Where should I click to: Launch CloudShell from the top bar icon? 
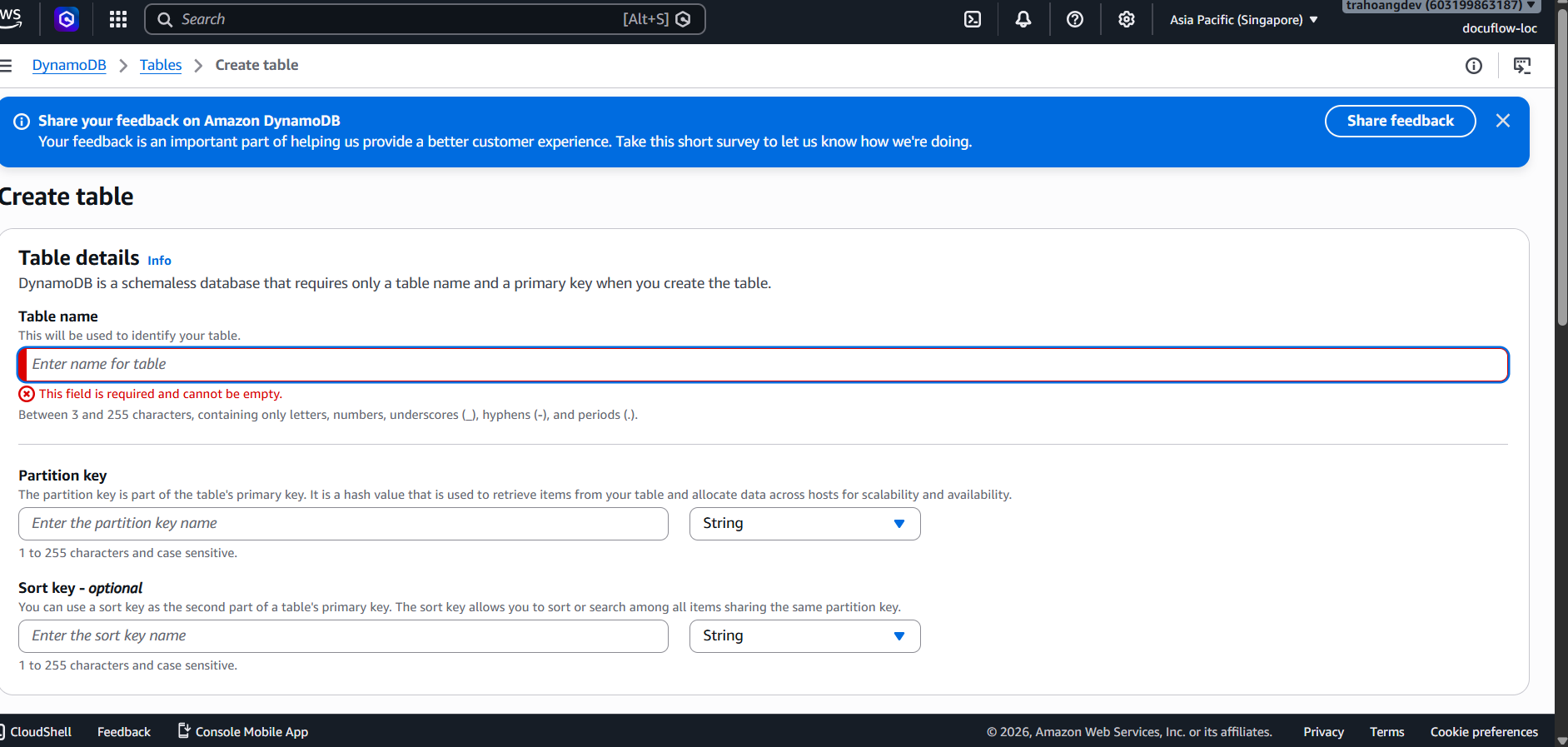[x=973, y=19]
